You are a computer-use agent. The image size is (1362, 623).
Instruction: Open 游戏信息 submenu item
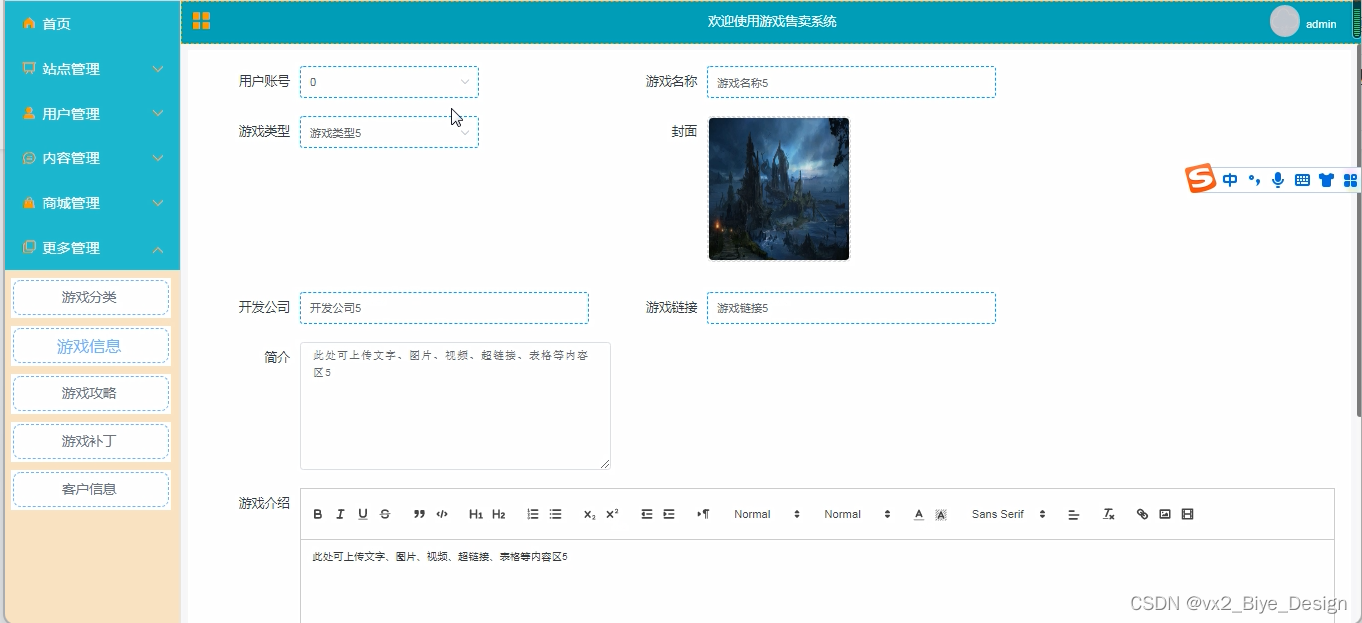(90, 346)
